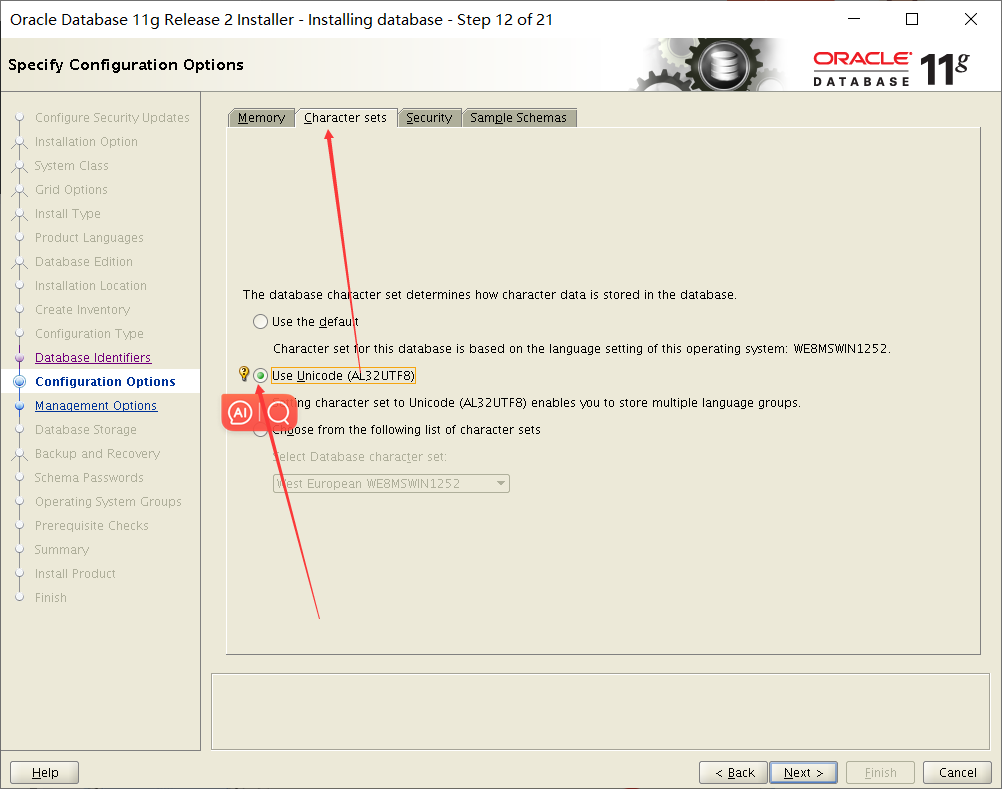
Task: Click the magnifier search icon in red widget
Action: click(x=279, y=413)
